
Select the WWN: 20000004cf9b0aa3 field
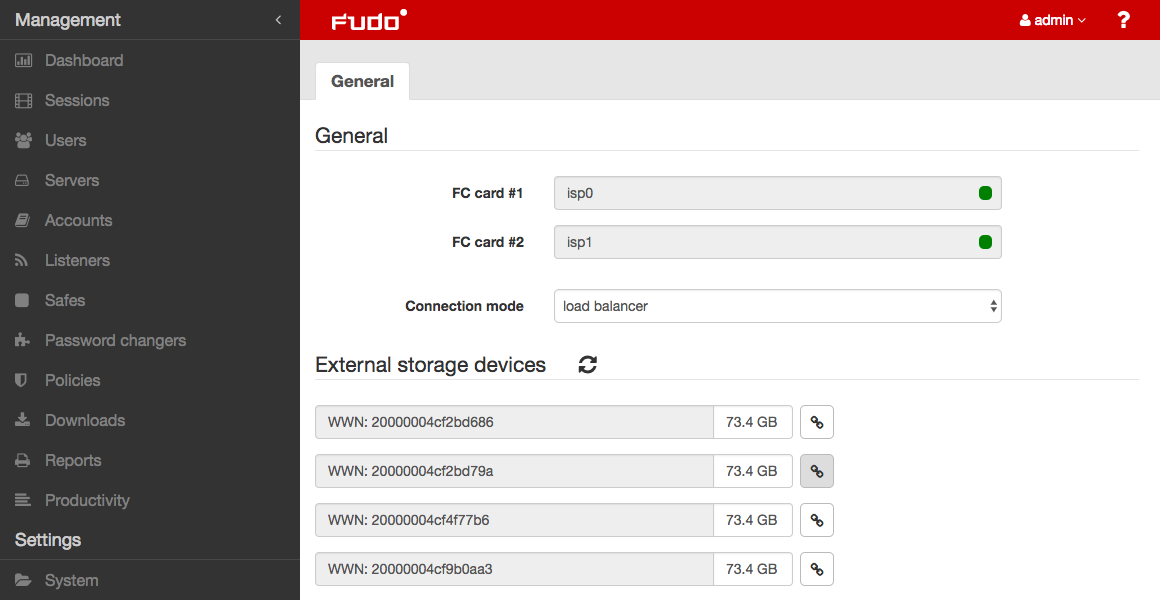[x=514, y=569]
